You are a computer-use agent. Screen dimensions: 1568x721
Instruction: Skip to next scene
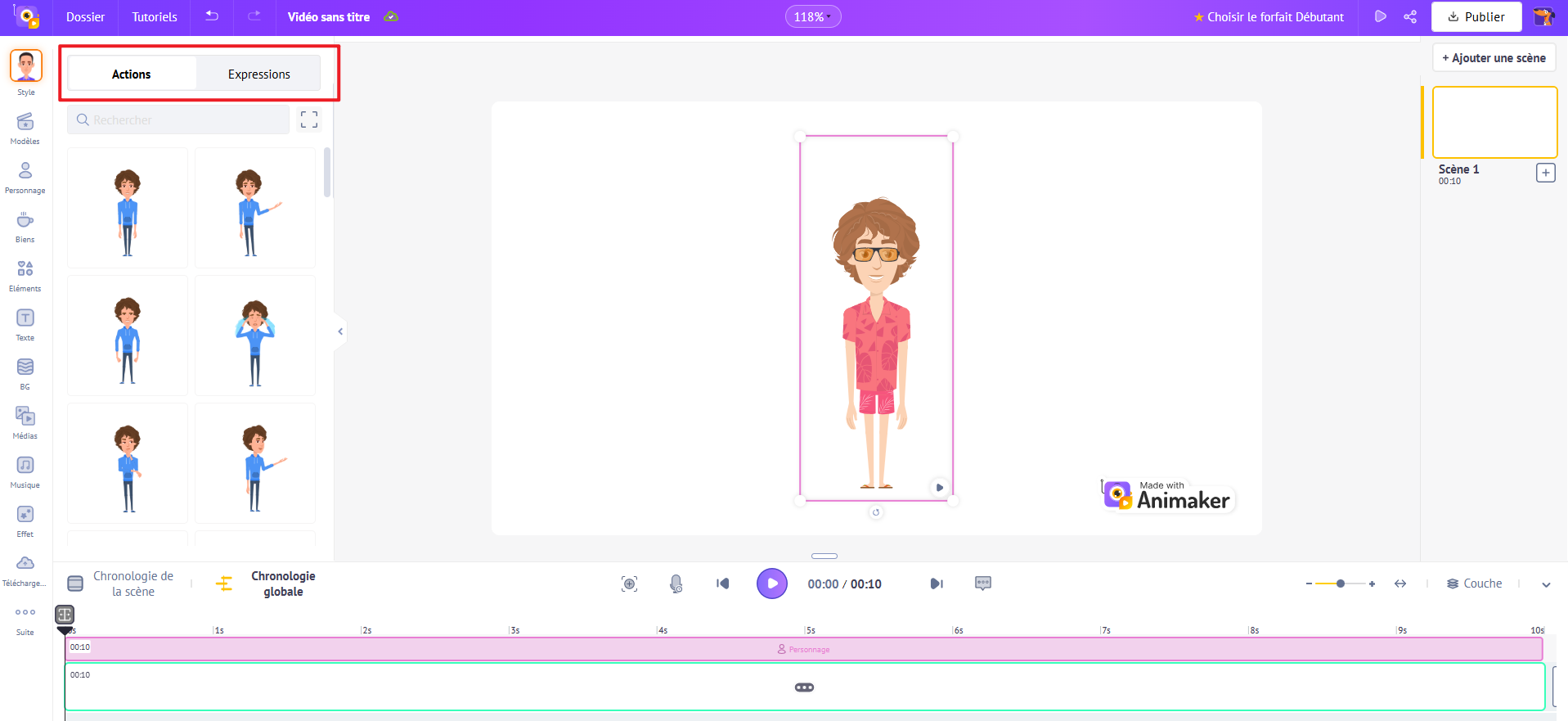tap(937, 584)
